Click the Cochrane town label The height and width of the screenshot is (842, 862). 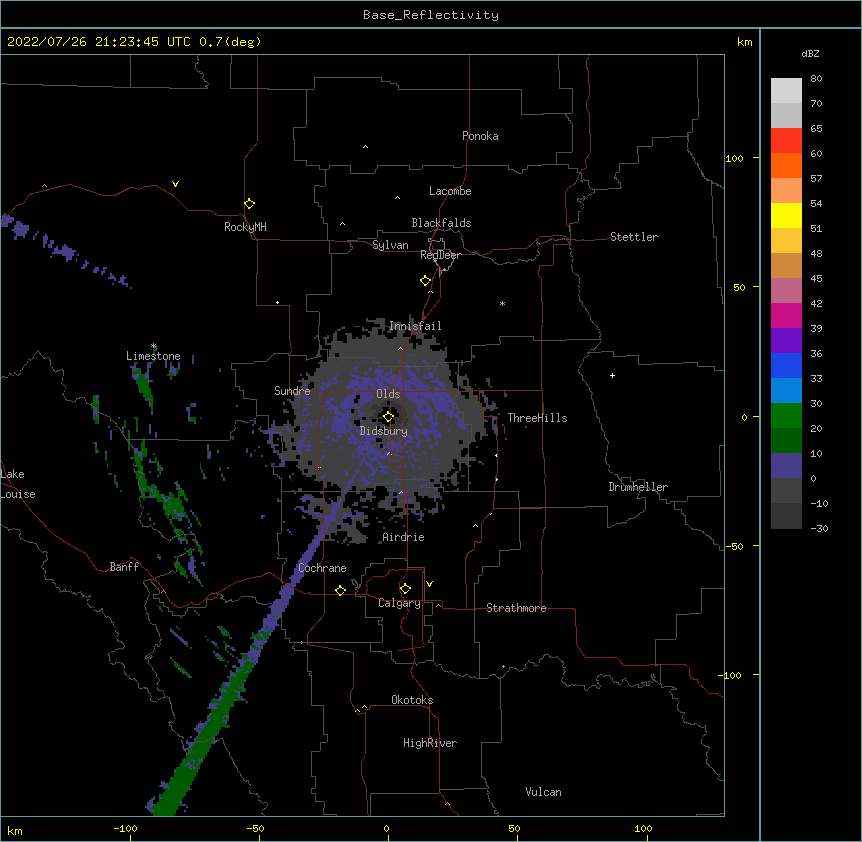pos(322,568)
